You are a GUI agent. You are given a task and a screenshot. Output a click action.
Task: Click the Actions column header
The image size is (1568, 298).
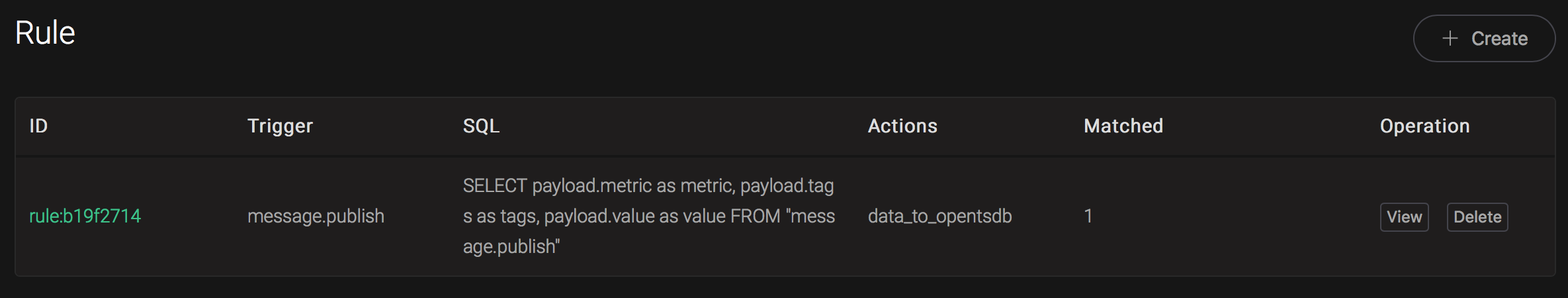(902, 126)
